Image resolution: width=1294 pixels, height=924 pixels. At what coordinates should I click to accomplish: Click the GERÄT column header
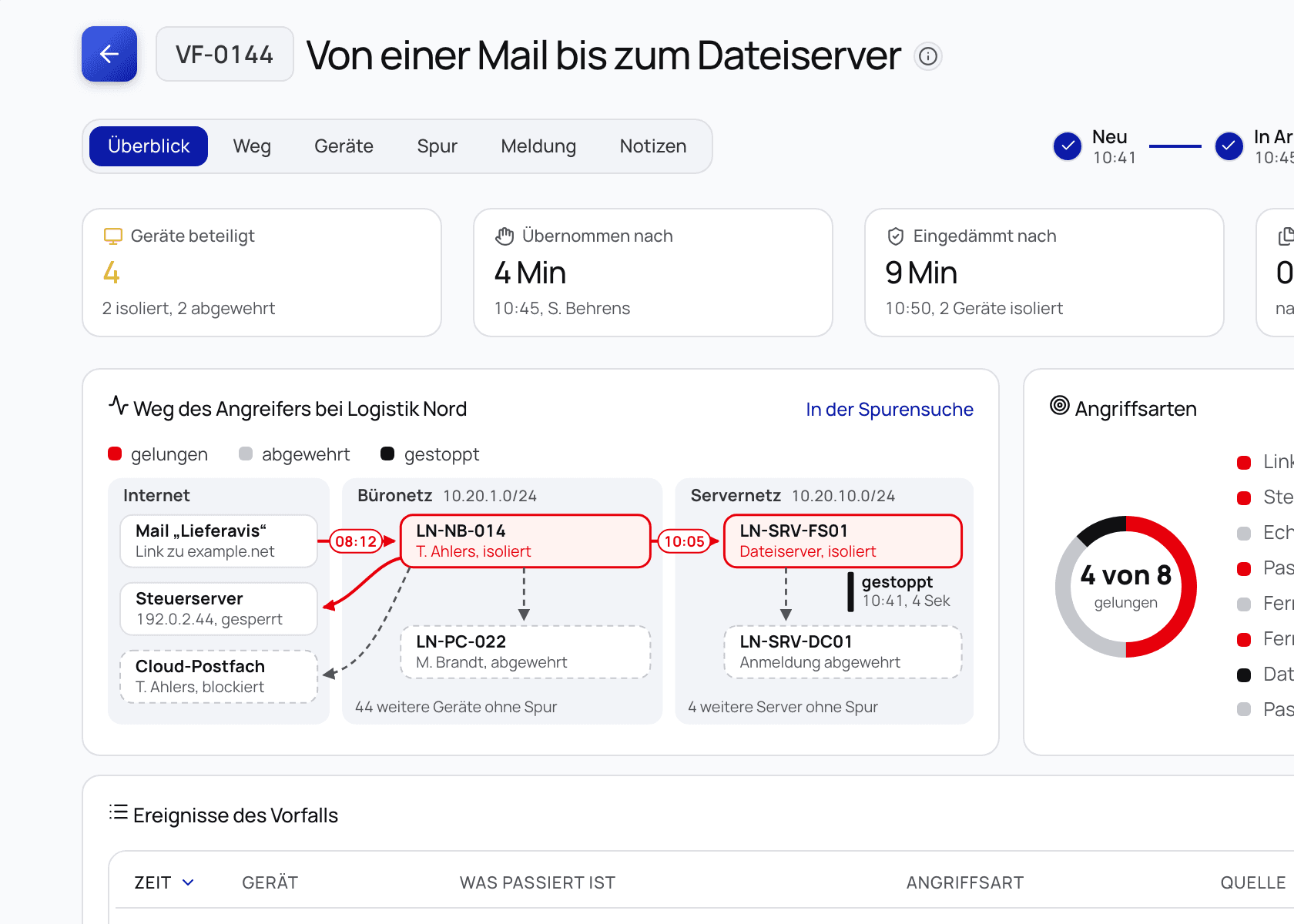(x=270, y=882)
